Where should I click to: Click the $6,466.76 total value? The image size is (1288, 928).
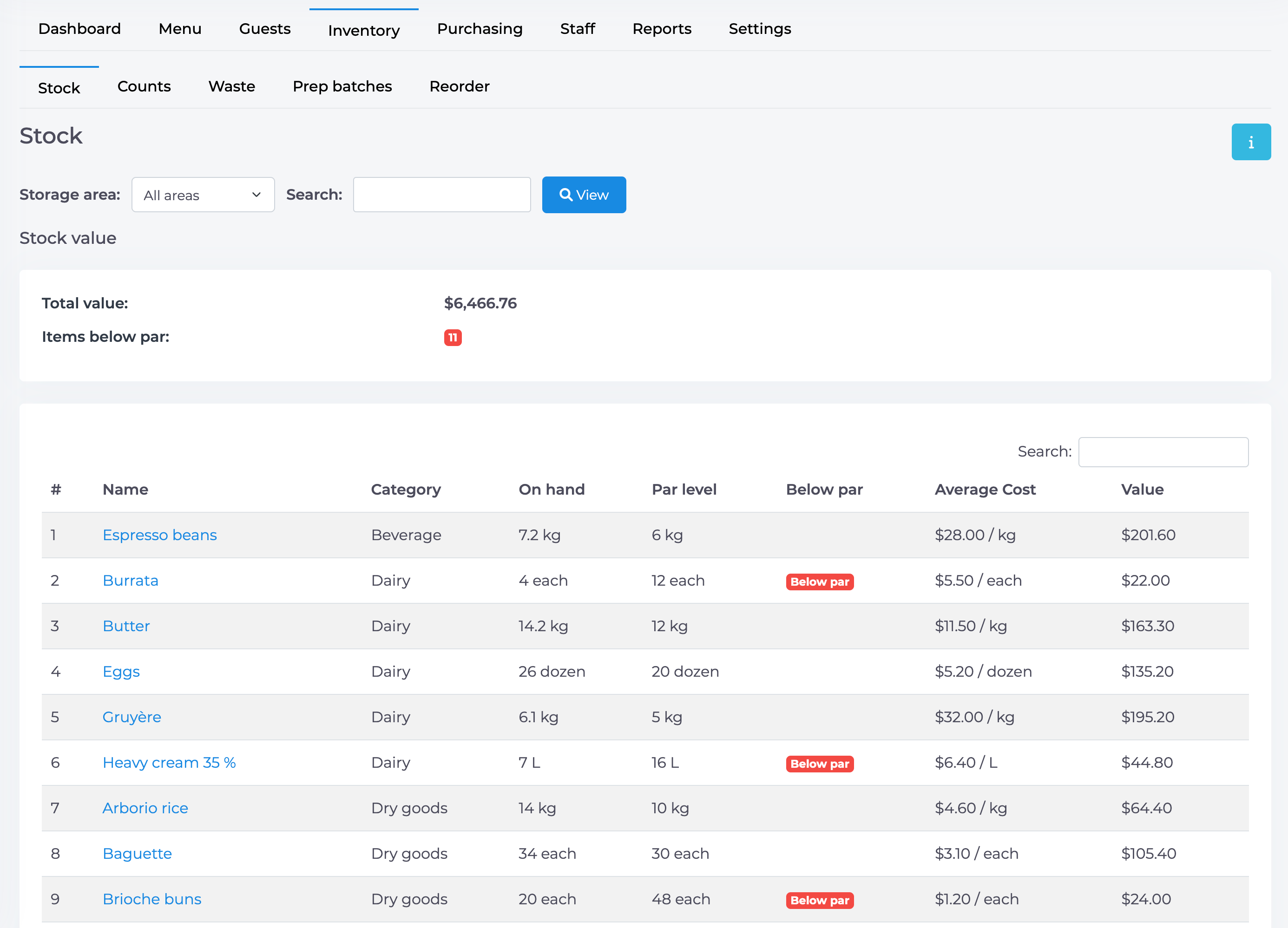pyautogui.click(x=480, y=303)
